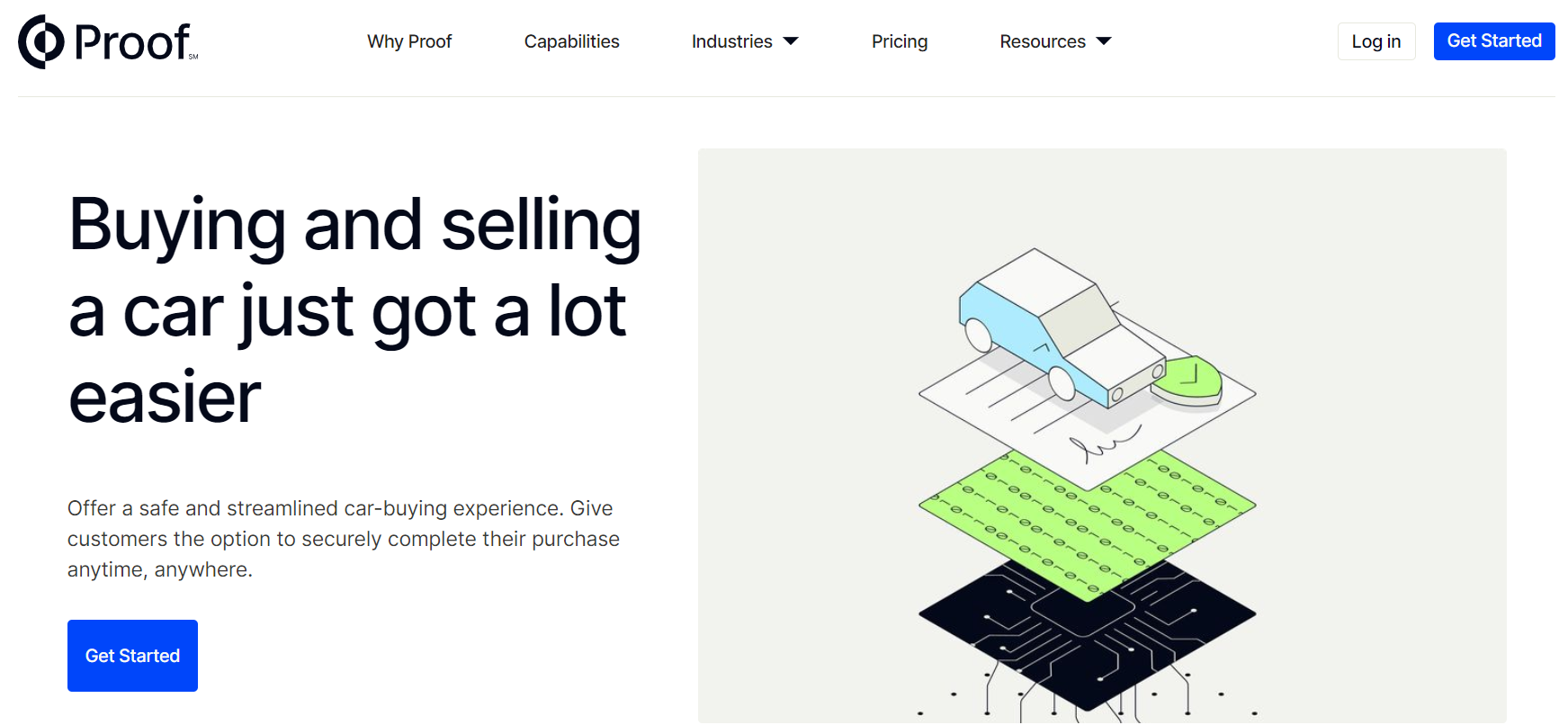Expand the arrow next to Industries

pos(792,41)
